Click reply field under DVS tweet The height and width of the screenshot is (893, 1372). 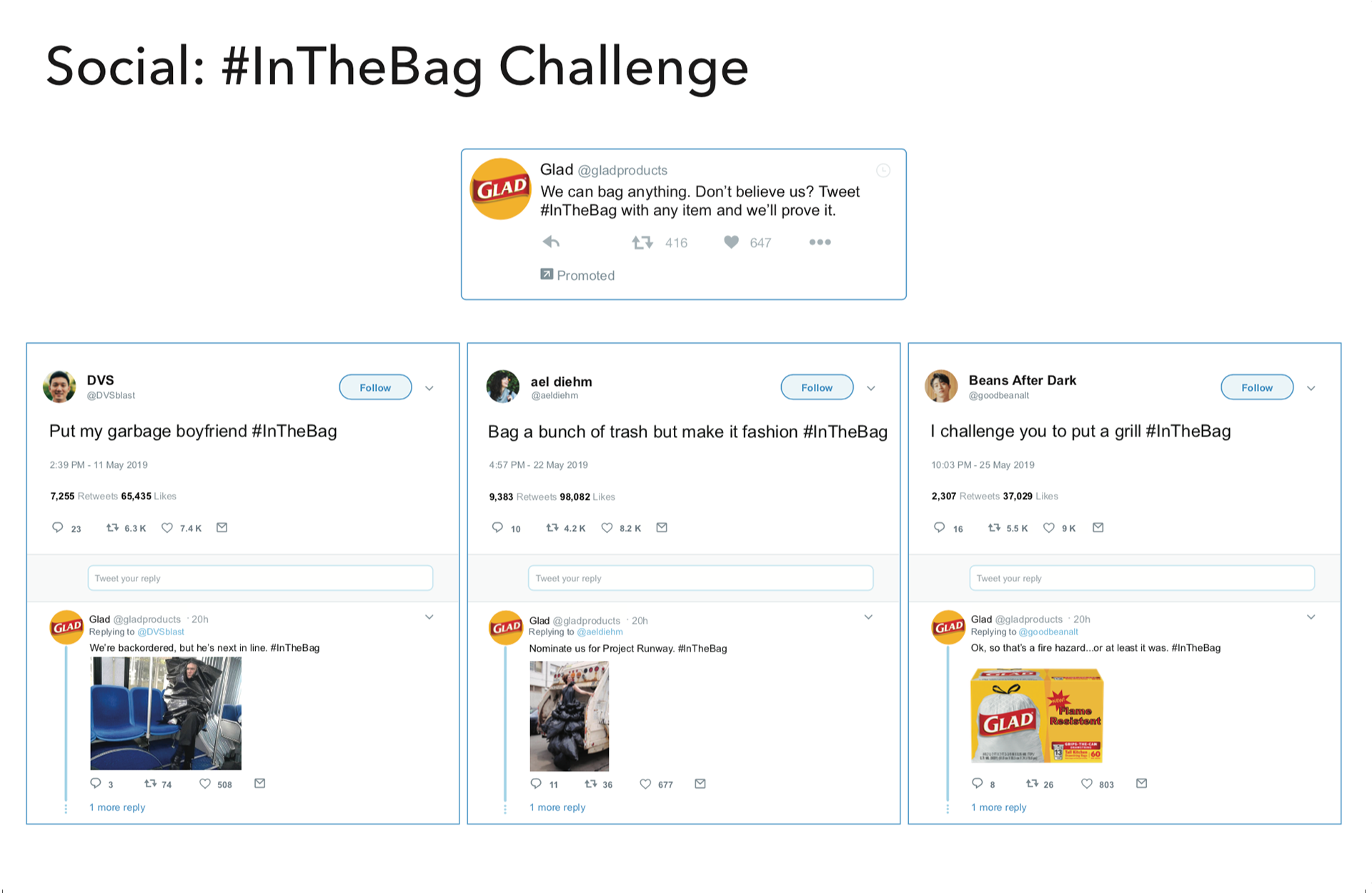tap(260, 578)
